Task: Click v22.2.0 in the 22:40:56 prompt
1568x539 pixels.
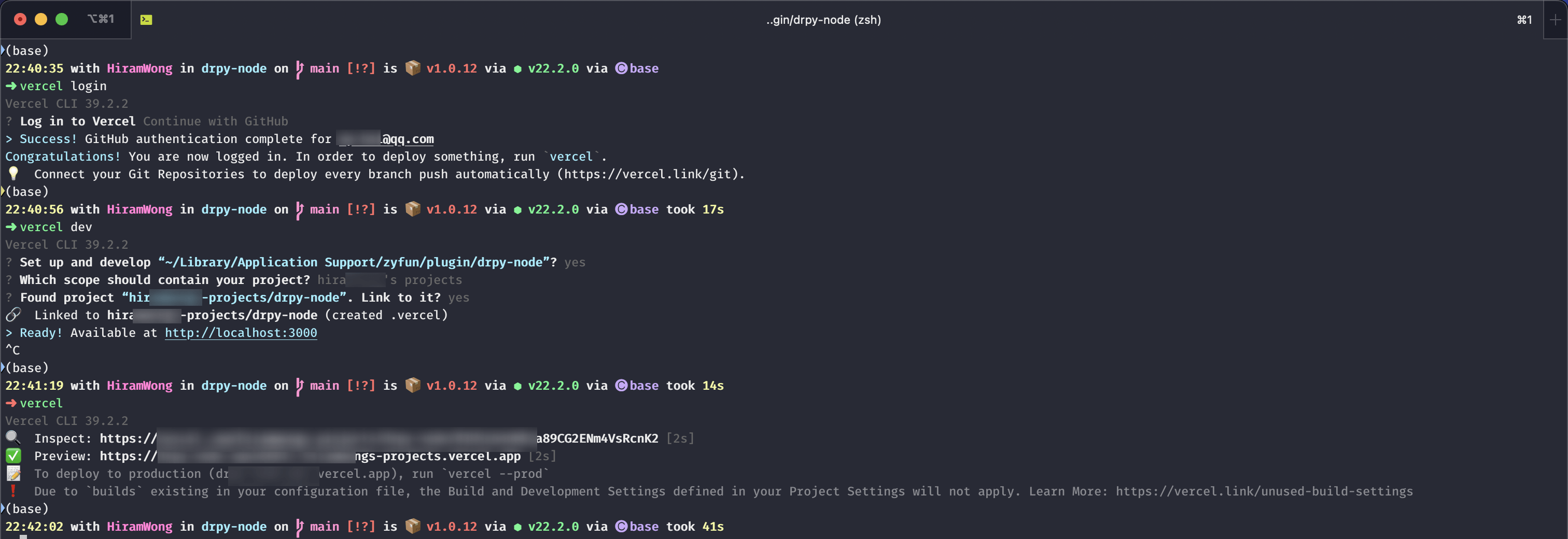Action: click(553, 209)
